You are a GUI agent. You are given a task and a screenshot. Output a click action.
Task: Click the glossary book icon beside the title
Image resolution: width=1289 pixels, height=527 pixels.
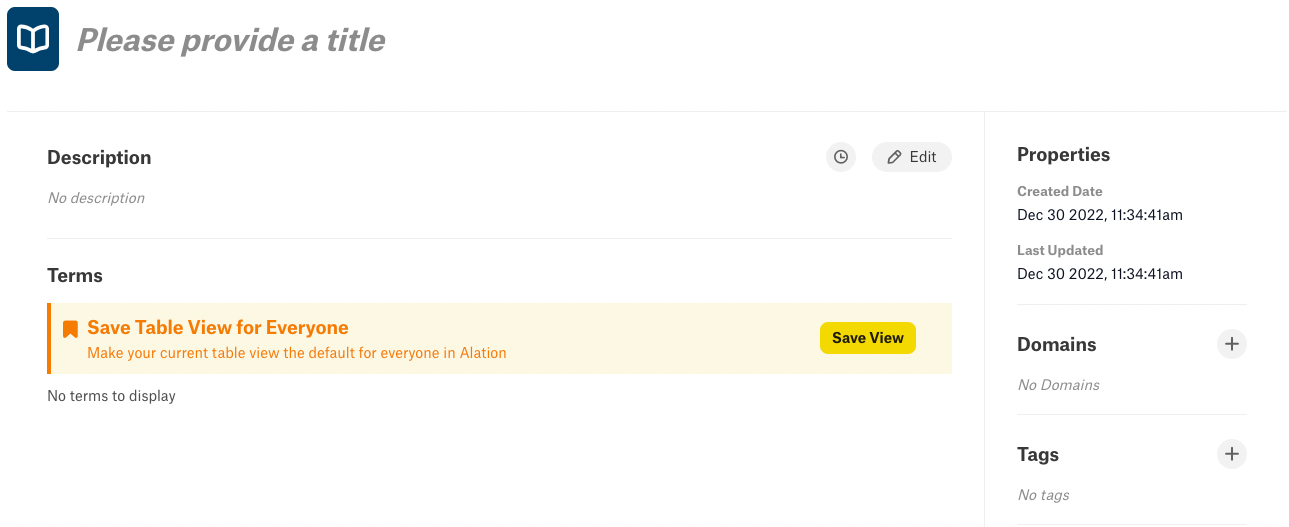click(x=33, y=39)
